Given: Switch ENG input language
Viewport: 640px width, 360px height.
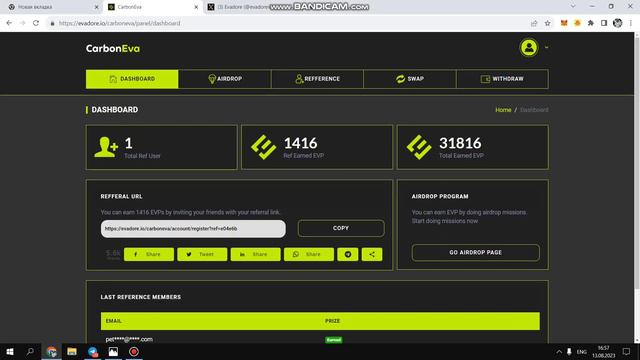Looking at the screenshot, I should [x=582, y=352].
